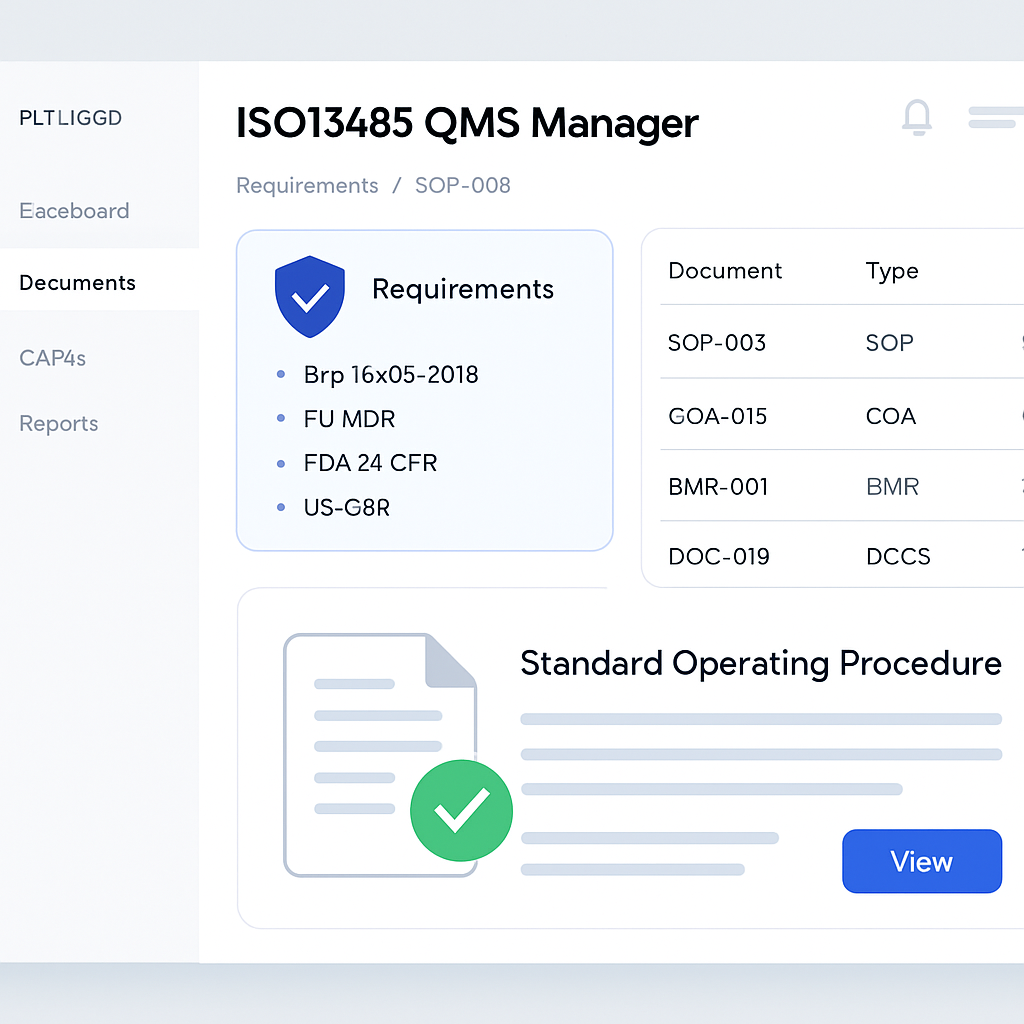Viewport: 1024px width, 1024px height.
Task: Select the FU MDR requirement
Action: coord(349,419)
